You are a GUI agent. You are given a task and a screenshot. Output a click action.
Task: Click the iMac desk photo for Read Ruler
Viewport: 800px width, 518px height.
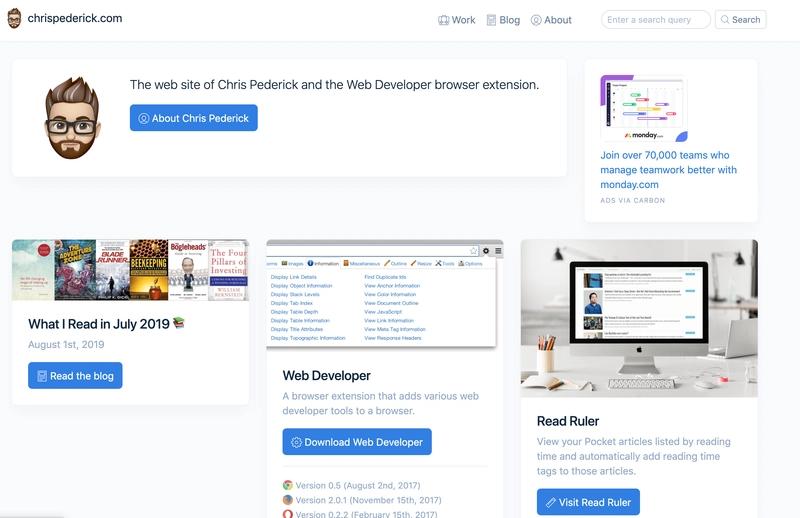639,318
